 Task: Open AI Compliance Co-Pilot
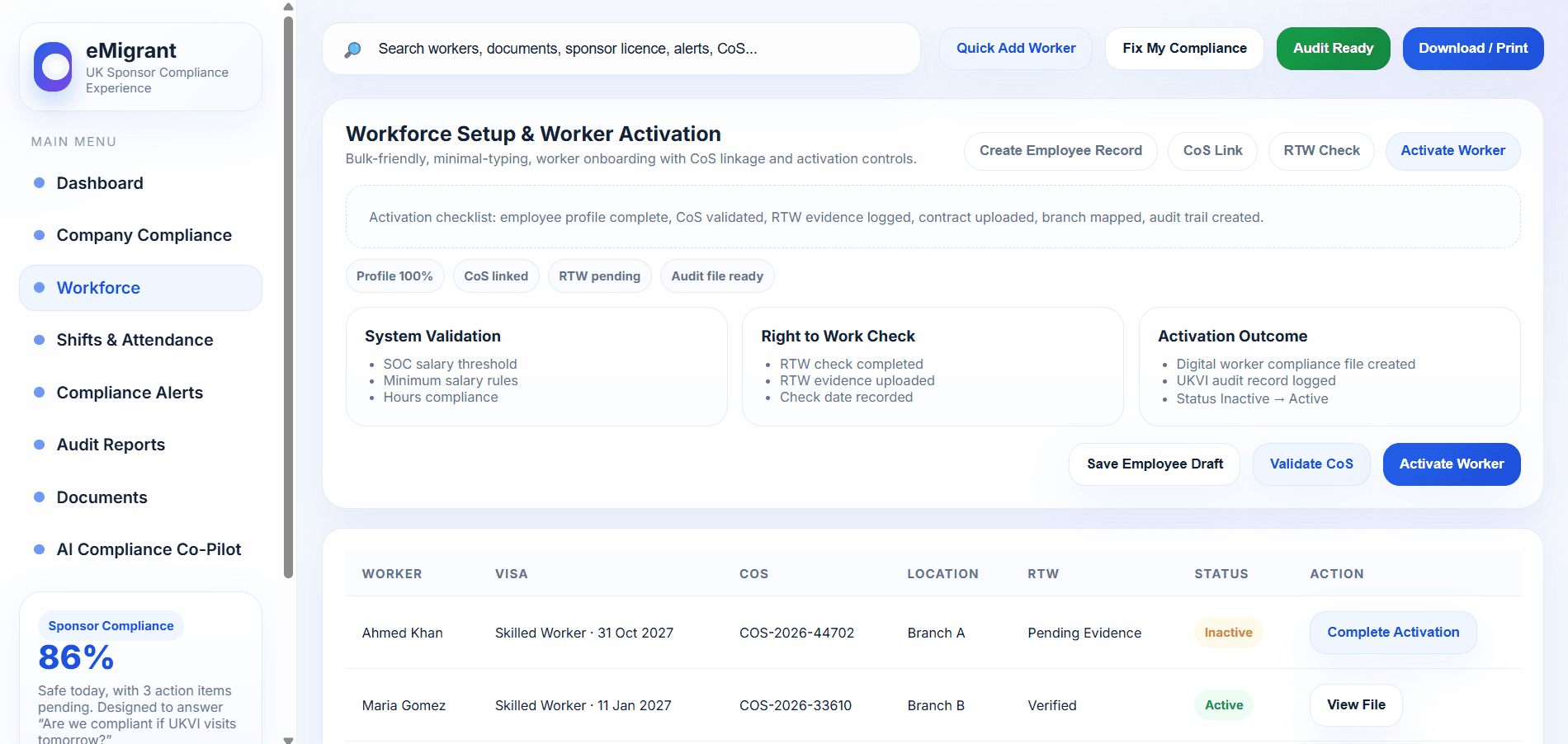[149, 549]
